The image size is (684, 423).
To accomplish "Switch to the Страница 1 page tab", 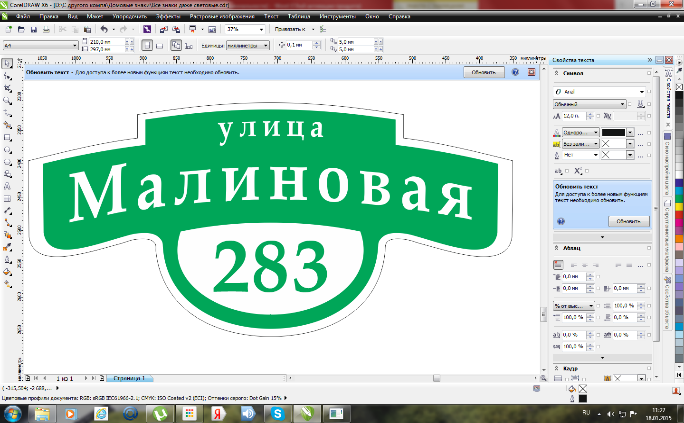I will (129, 378).
